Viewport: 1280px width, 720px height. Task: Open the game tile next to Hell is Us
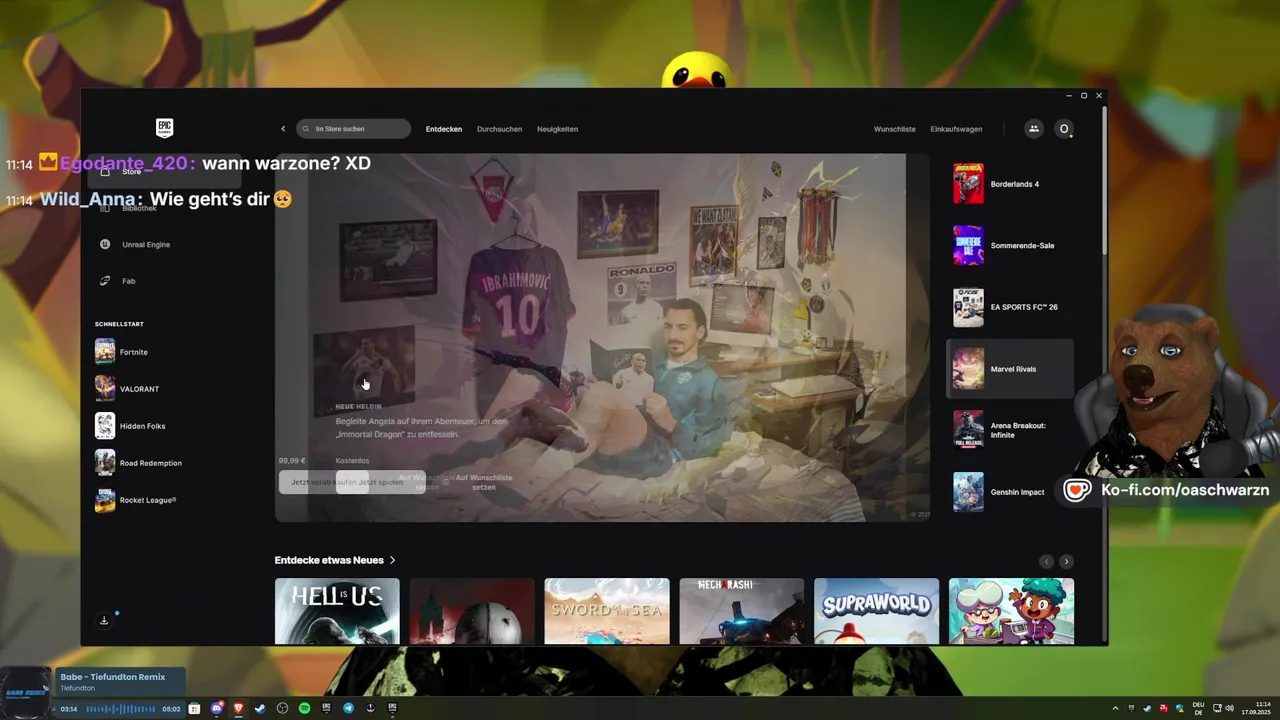(x=472, y=611)
